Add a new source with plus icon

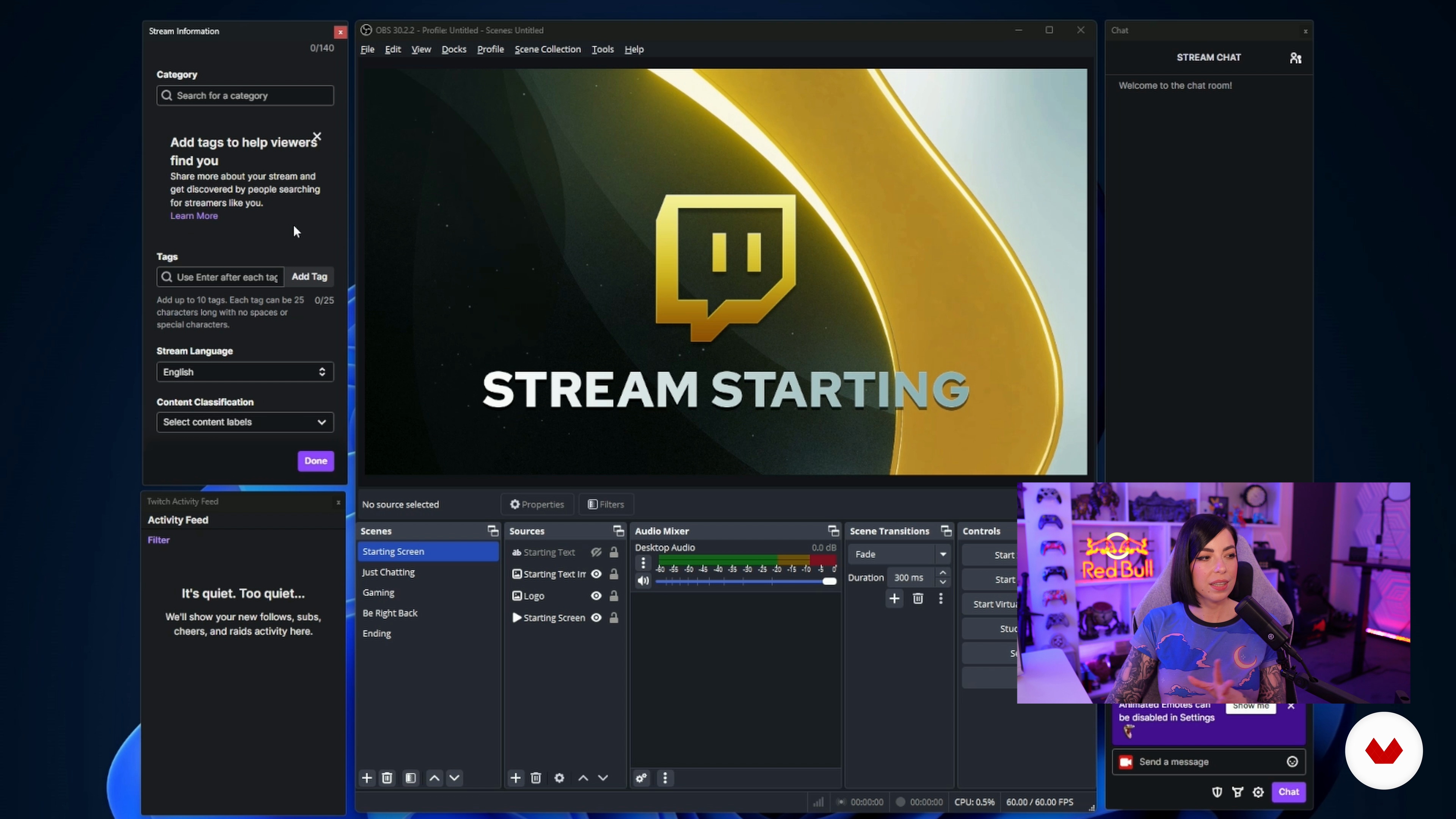516,778
